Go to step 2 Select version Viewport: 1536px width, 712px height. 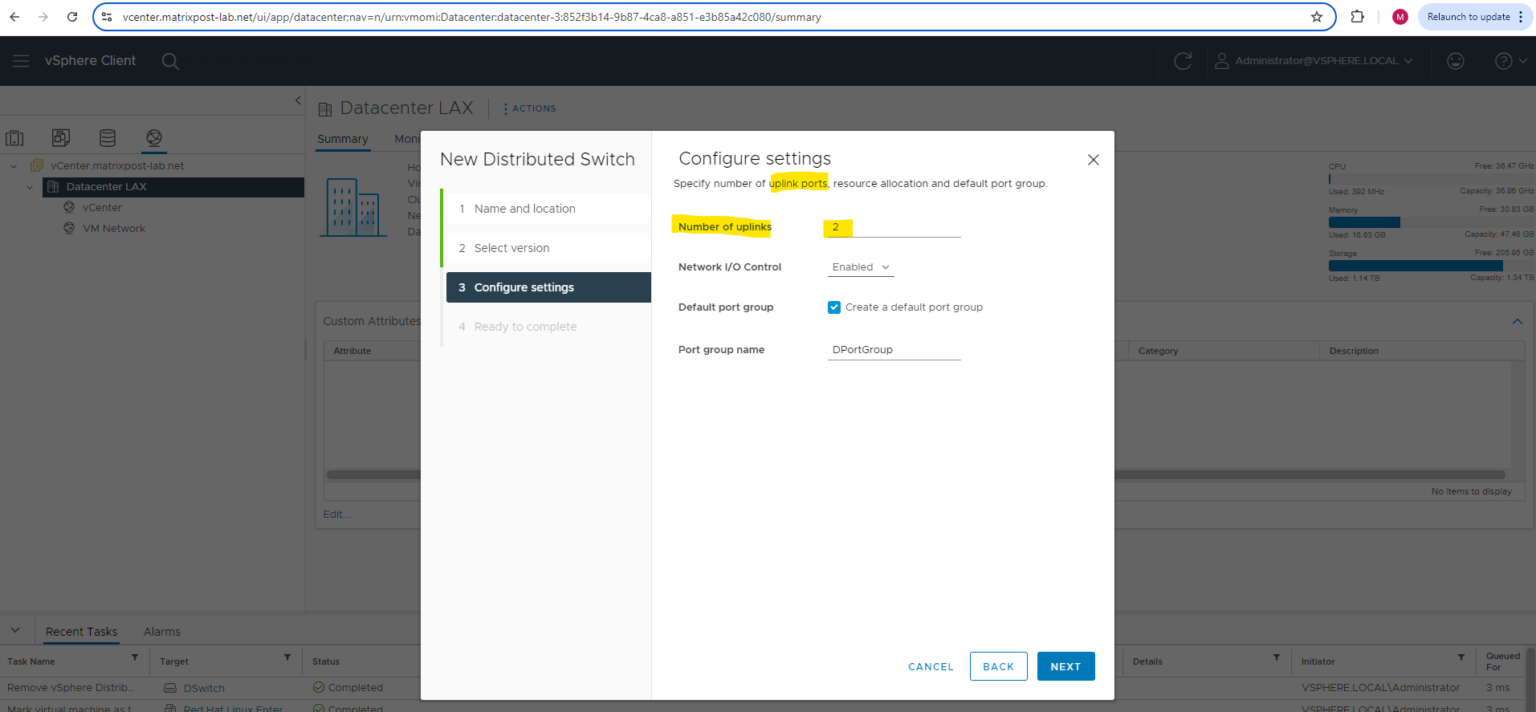click(548, 248)
